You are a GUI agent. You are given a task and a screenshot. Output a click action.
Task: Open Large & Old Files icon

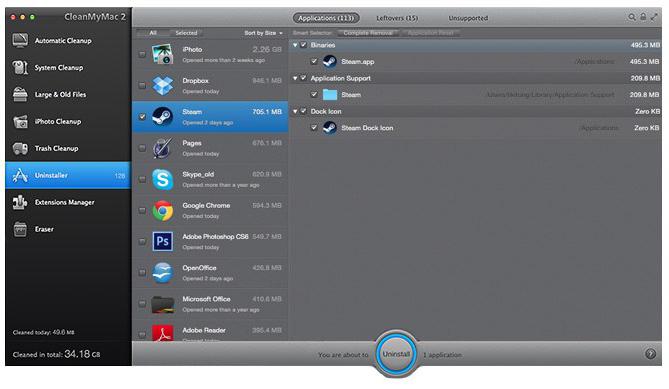pos(20,94)
